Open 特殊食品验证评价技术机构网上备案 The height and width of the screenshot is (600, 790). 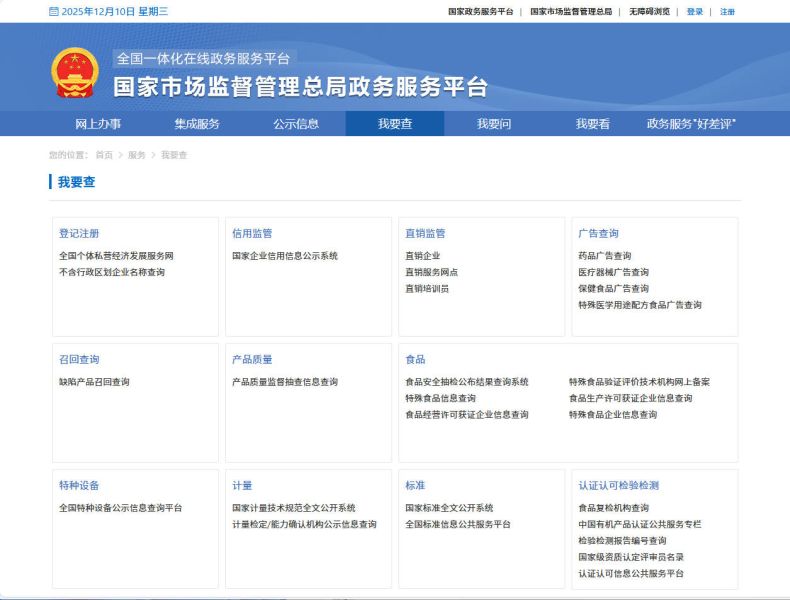639,382
